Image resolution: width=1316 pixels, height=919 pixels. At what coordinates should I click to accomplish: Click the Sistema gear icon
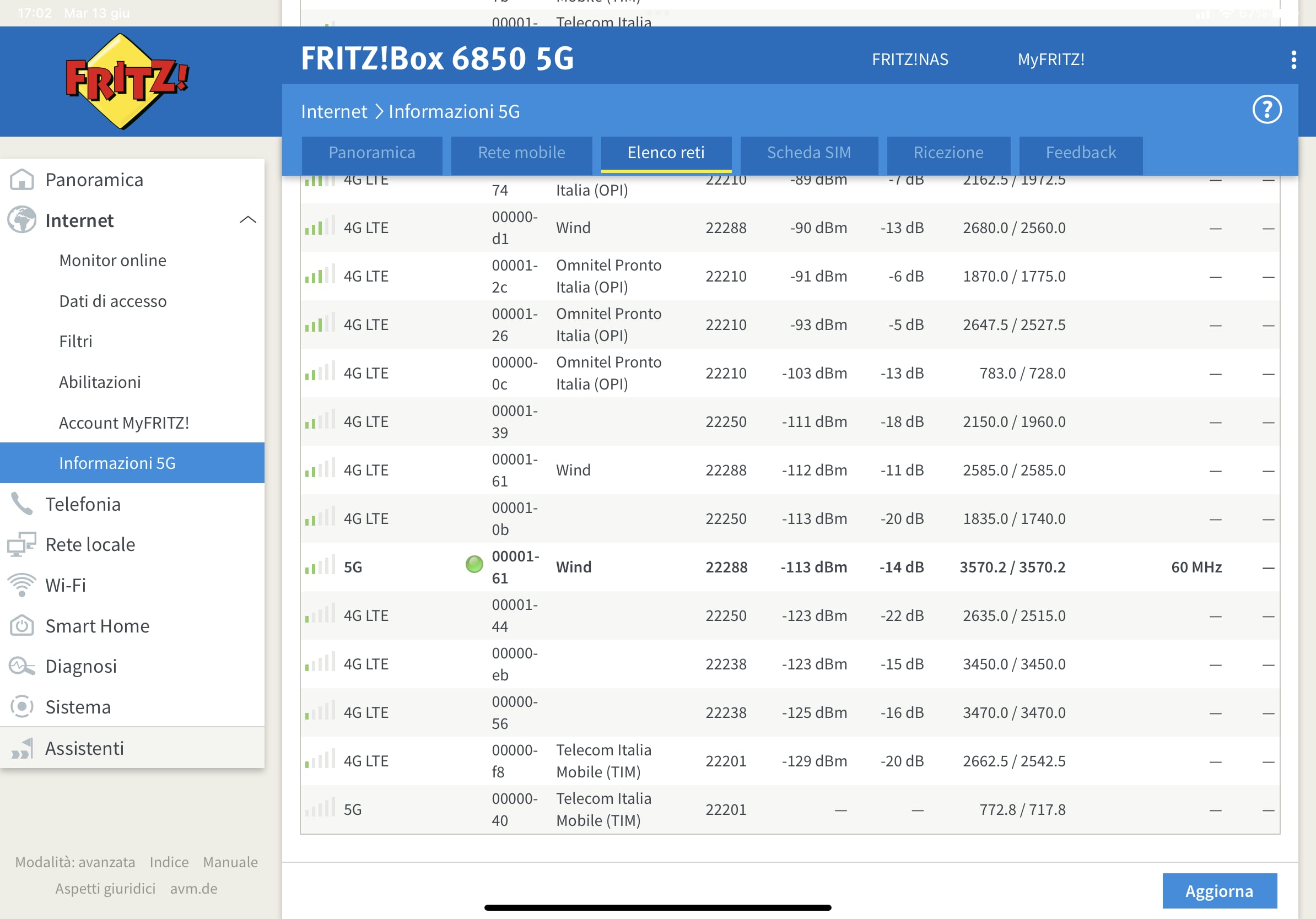[22, 706]
